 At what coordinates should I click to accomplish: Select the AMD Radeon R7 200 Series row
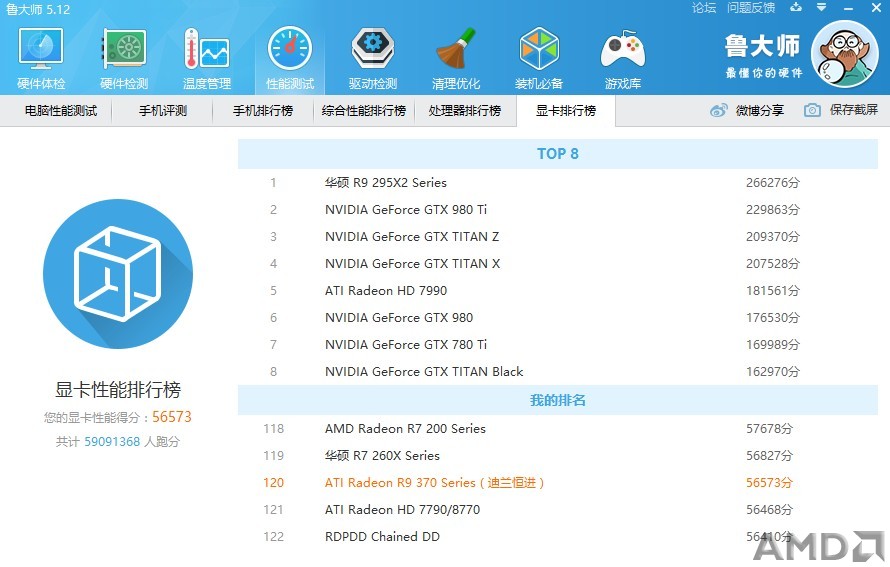tap(558, 429)
